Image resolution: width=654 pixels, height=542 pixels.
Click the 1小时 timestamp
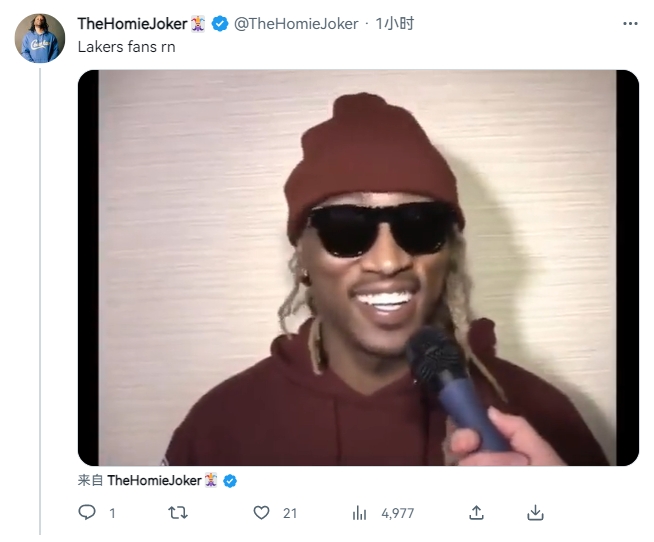[x=393, y=24]
